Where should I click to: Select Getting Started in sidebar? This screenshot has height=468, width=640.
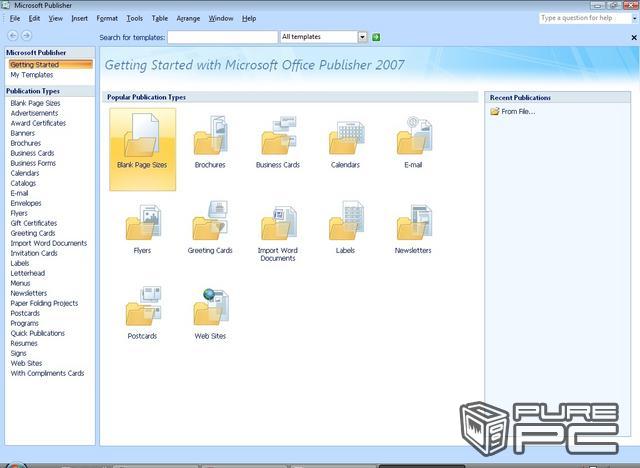[51, 64]
